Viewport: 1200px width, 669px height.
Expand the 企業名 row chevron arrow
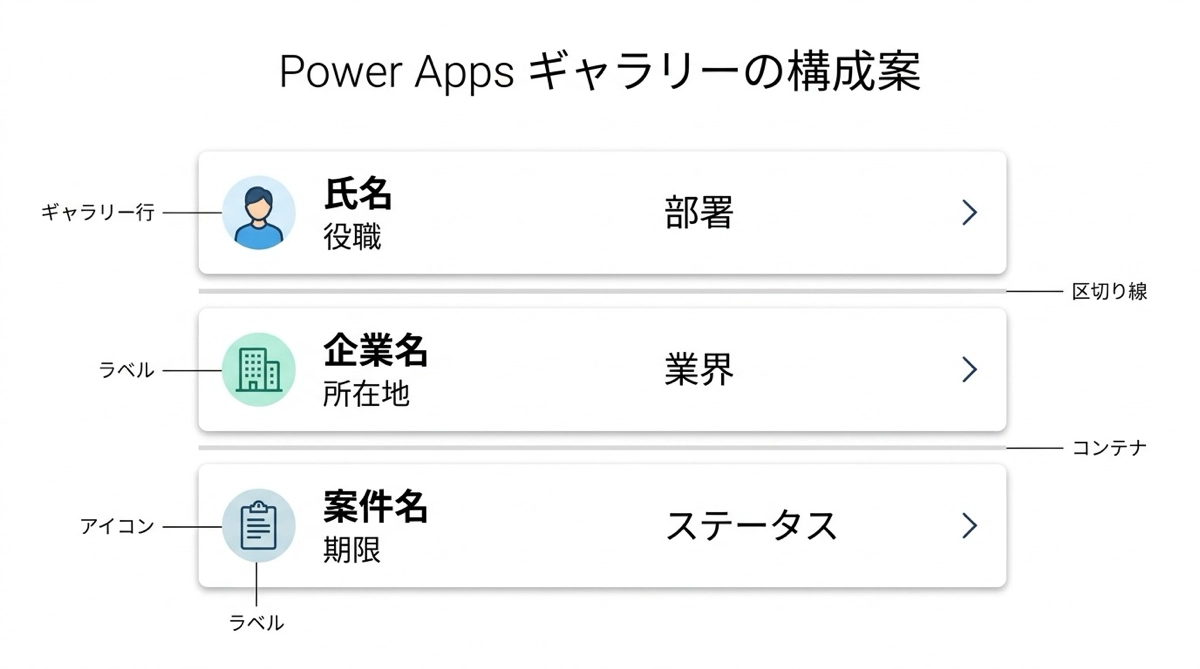[968, 370]
